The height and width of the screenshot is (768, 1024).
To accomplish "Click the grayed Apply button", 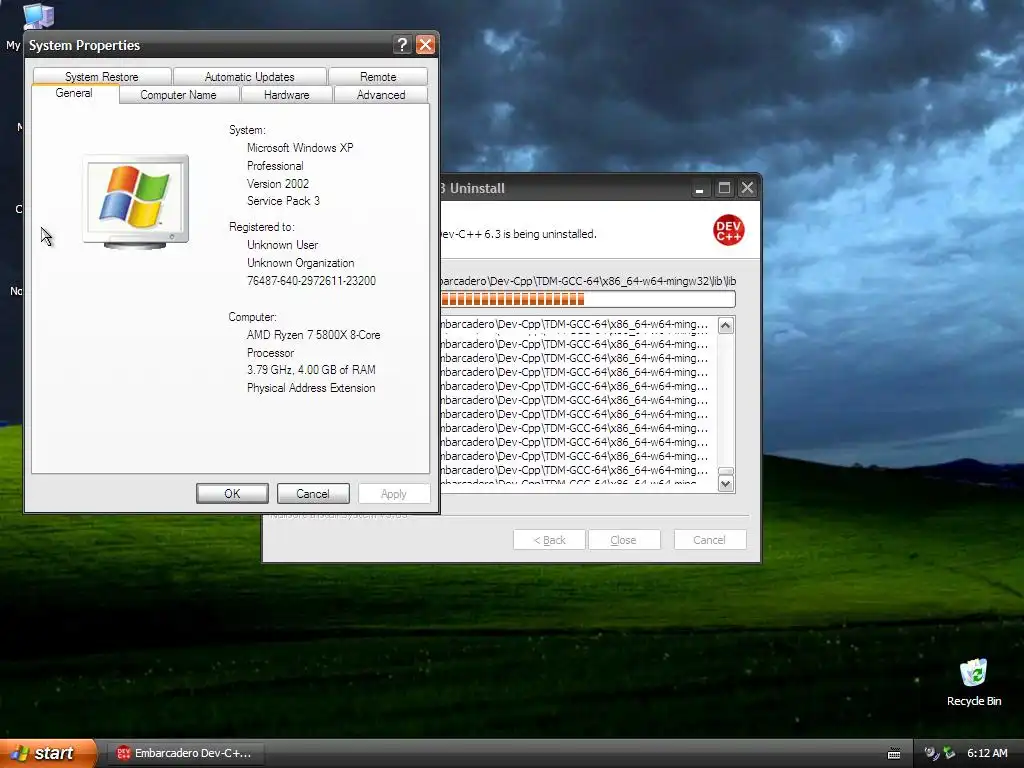I will 393,494.
